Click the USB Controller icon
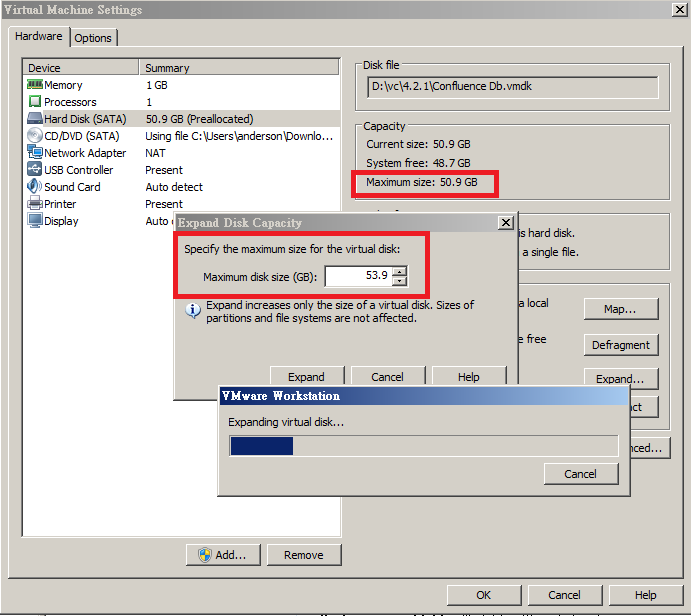 (35, 169)
